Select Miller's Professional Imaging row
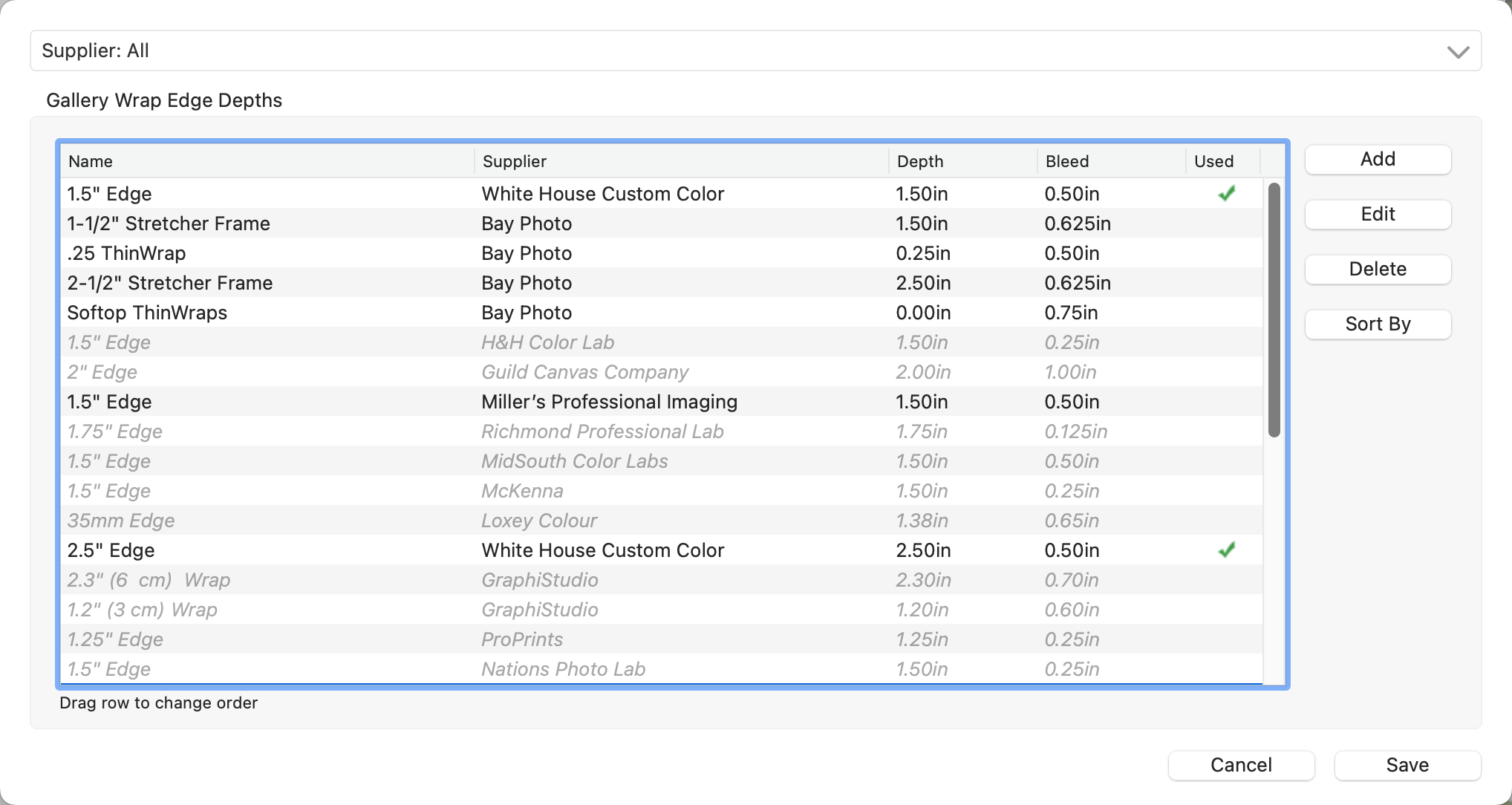 (609, 402)
